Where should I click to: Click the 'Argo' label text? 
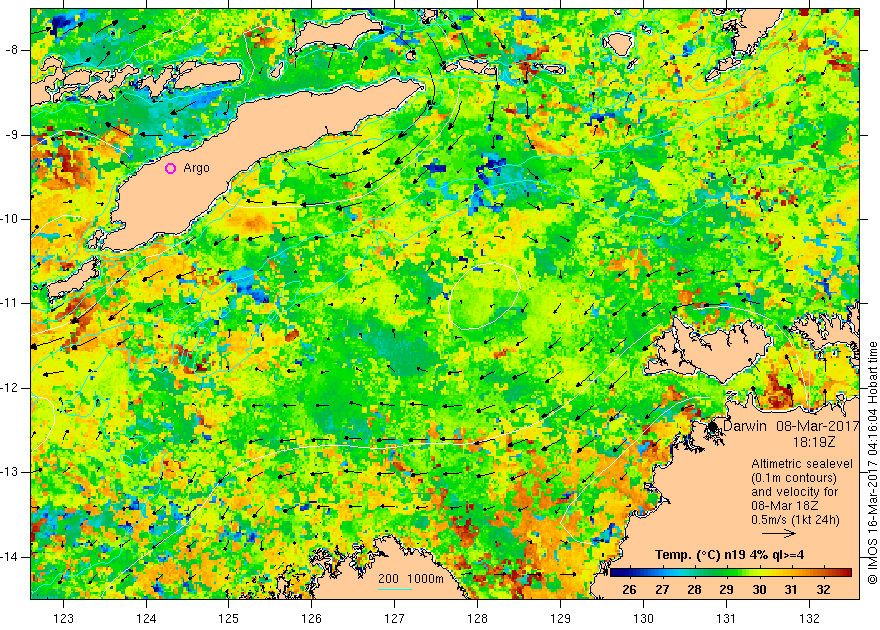pos(196,168)
